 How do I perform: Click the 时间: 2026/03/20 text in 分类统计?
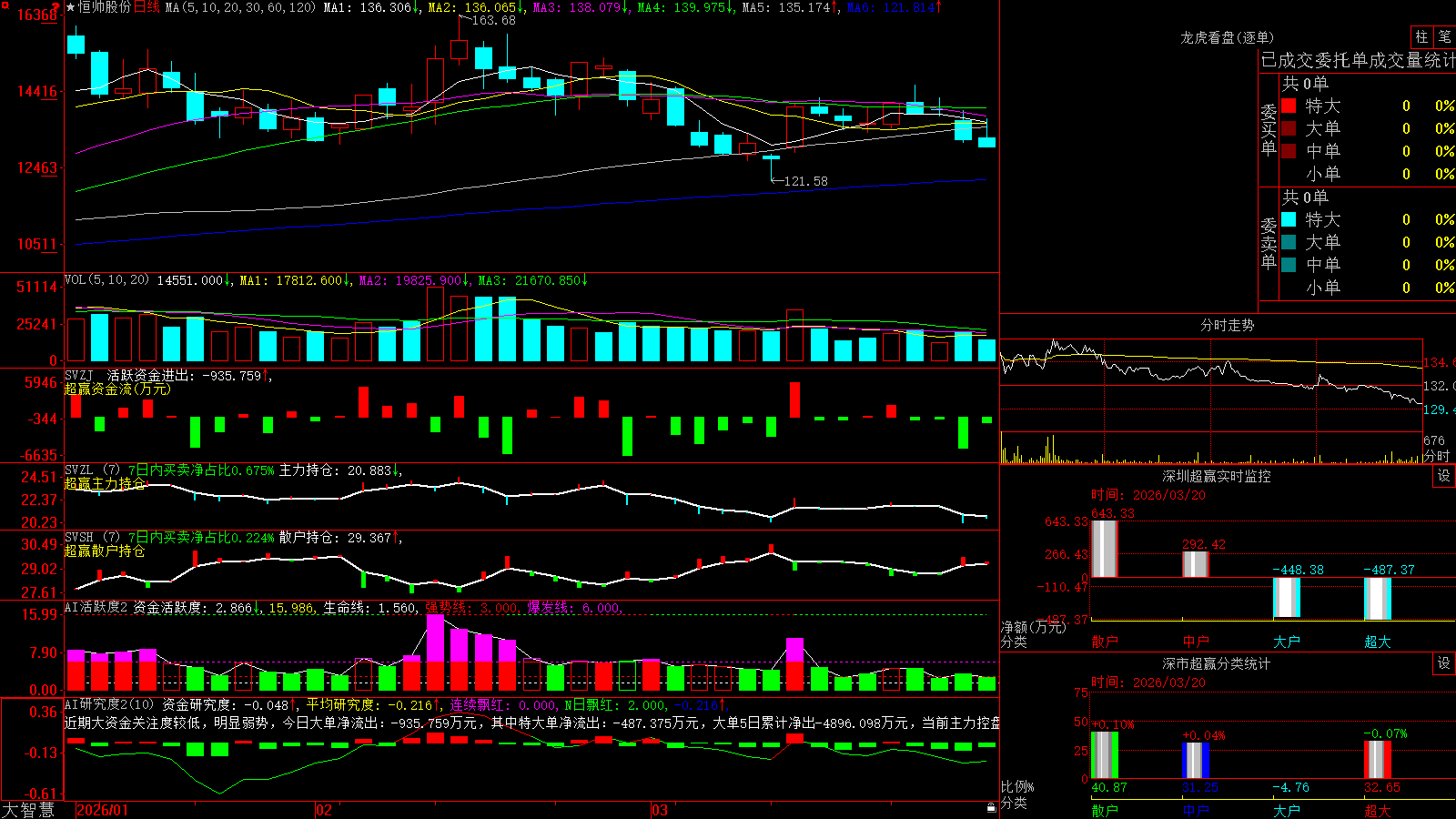pyautogui.click(x=1148, y=682)
